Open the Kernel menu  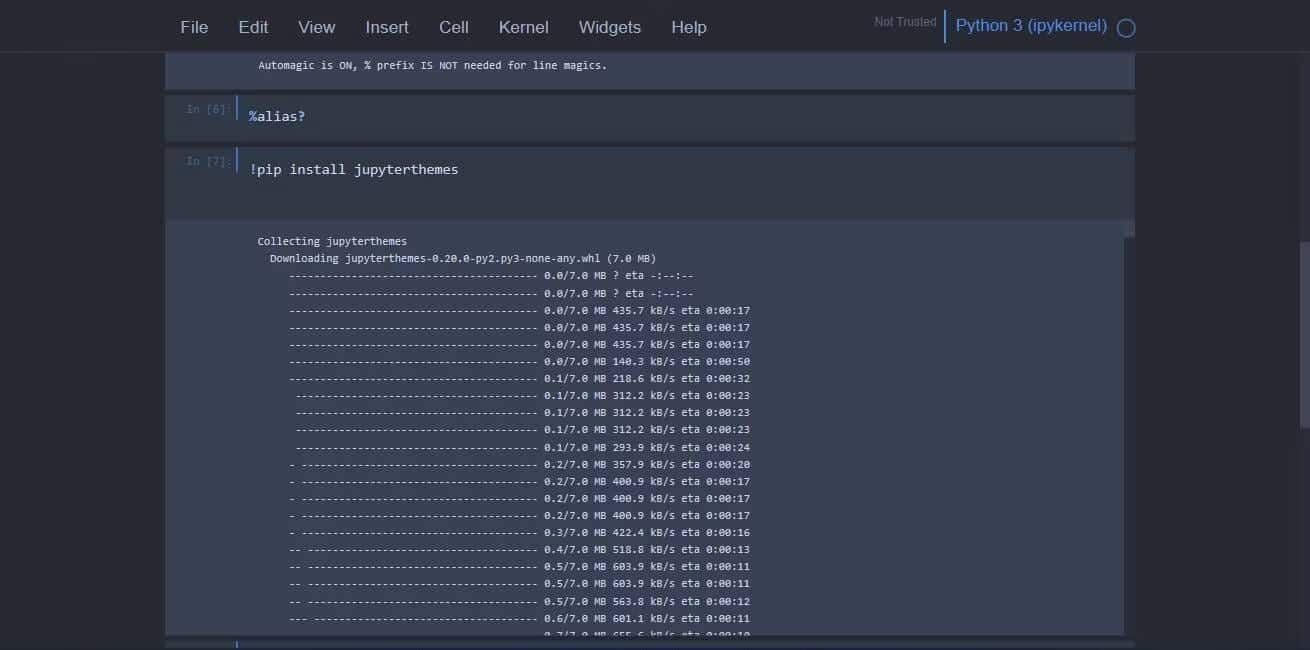(x=523, y=27)
